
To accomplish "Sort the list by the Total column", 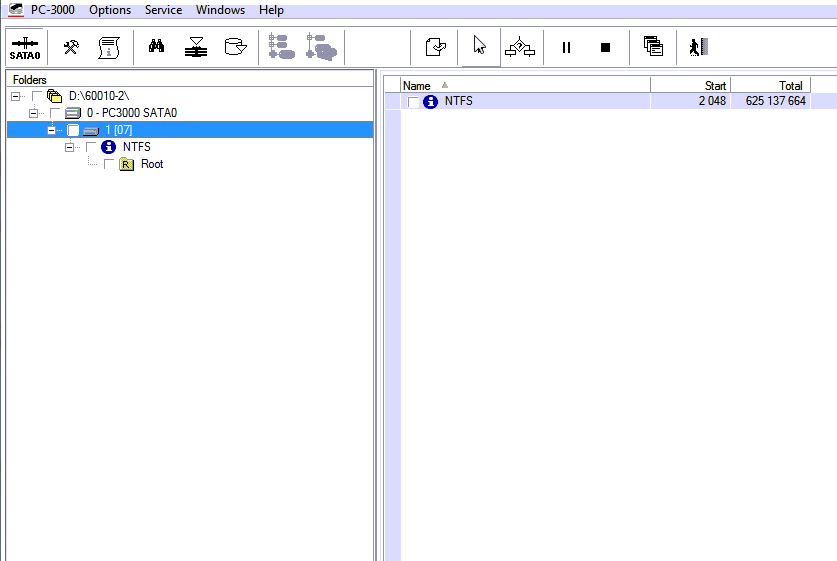I will [771, 85].
